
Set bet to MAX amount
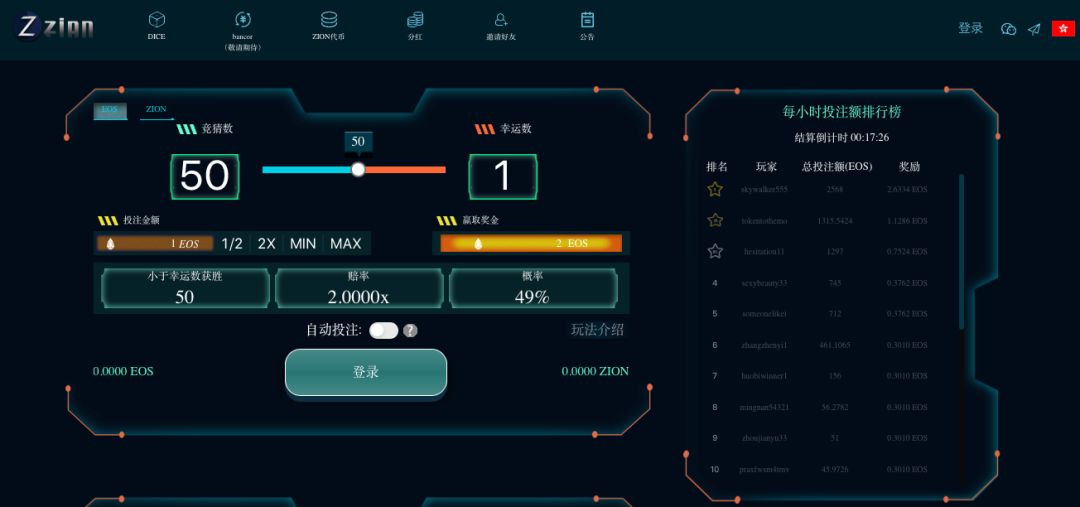click(x=346, y=243)
